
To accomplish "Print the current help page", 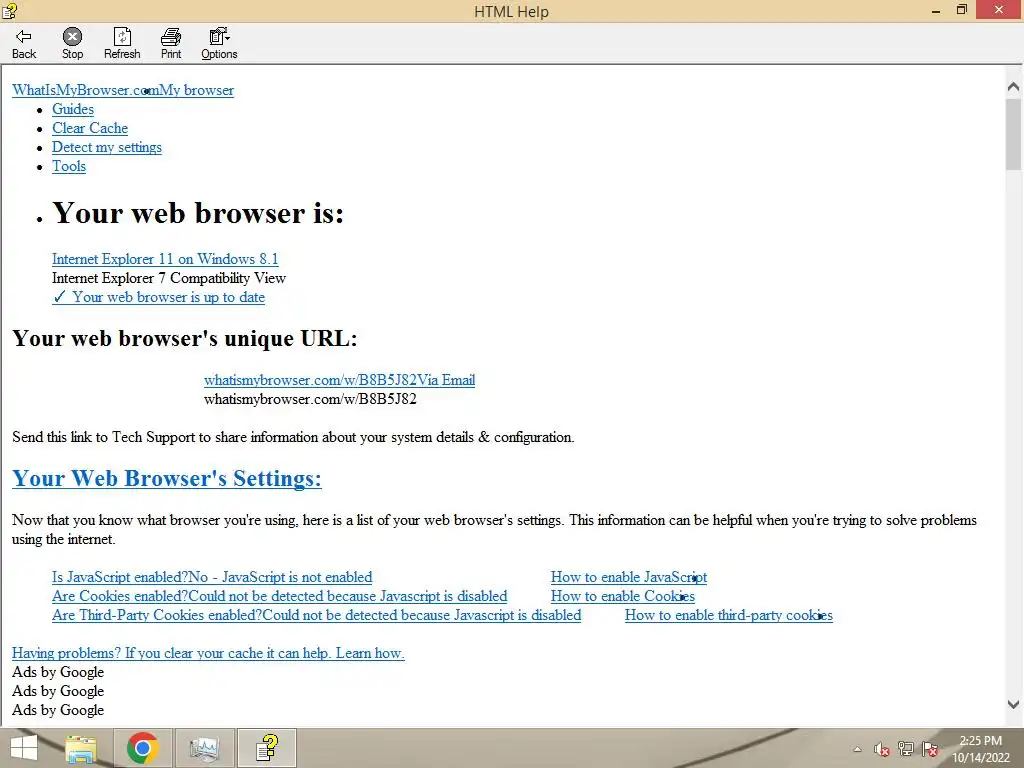I will [171, 44].
